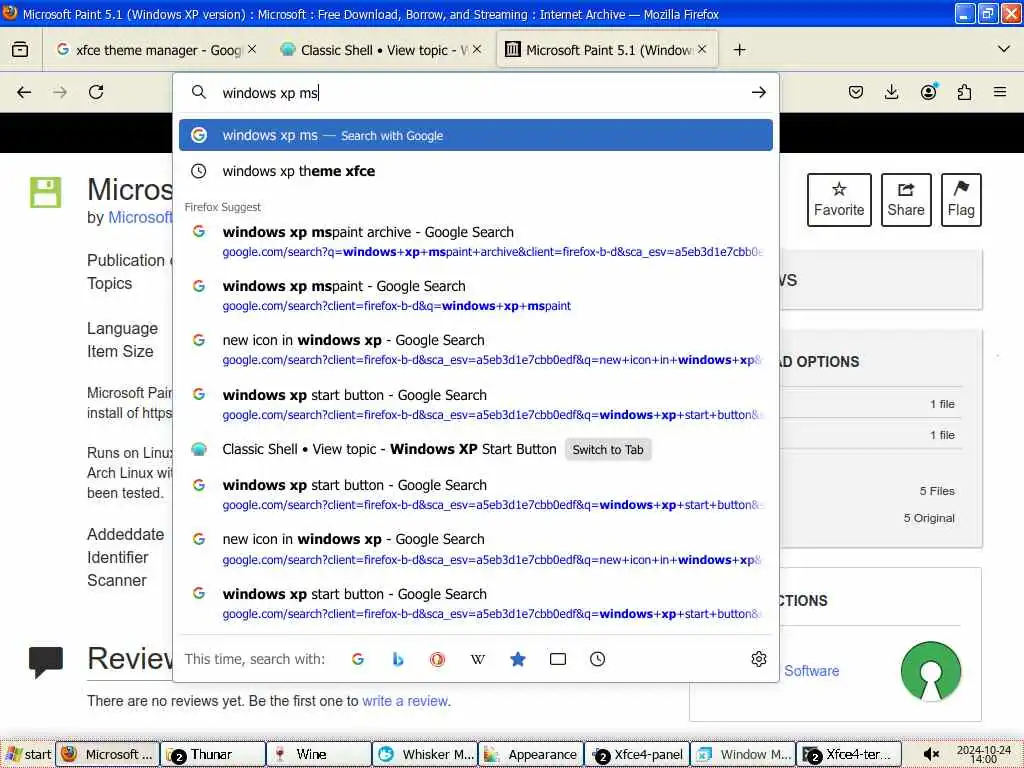Screen dimensions: 1024x768
Task: Open Firefox account icon
Action: coord(928,92)
